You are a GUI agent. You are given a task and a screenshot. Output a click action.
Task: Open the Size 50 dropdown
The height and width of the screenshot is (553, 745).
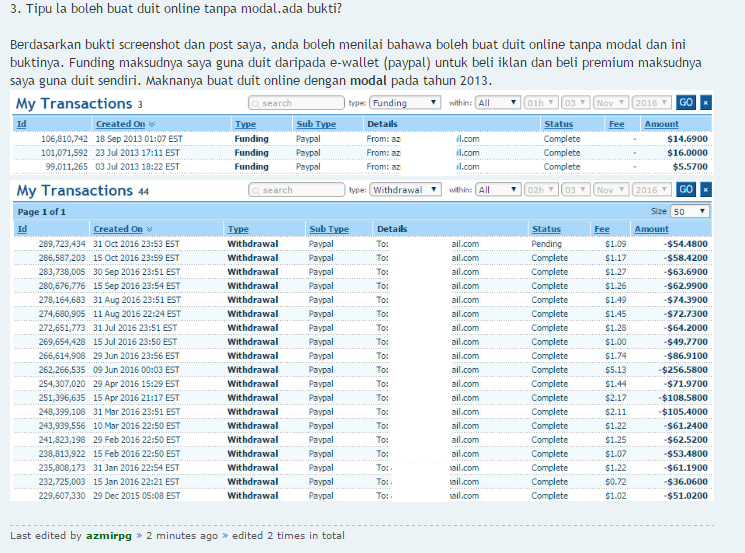[689, 211]
